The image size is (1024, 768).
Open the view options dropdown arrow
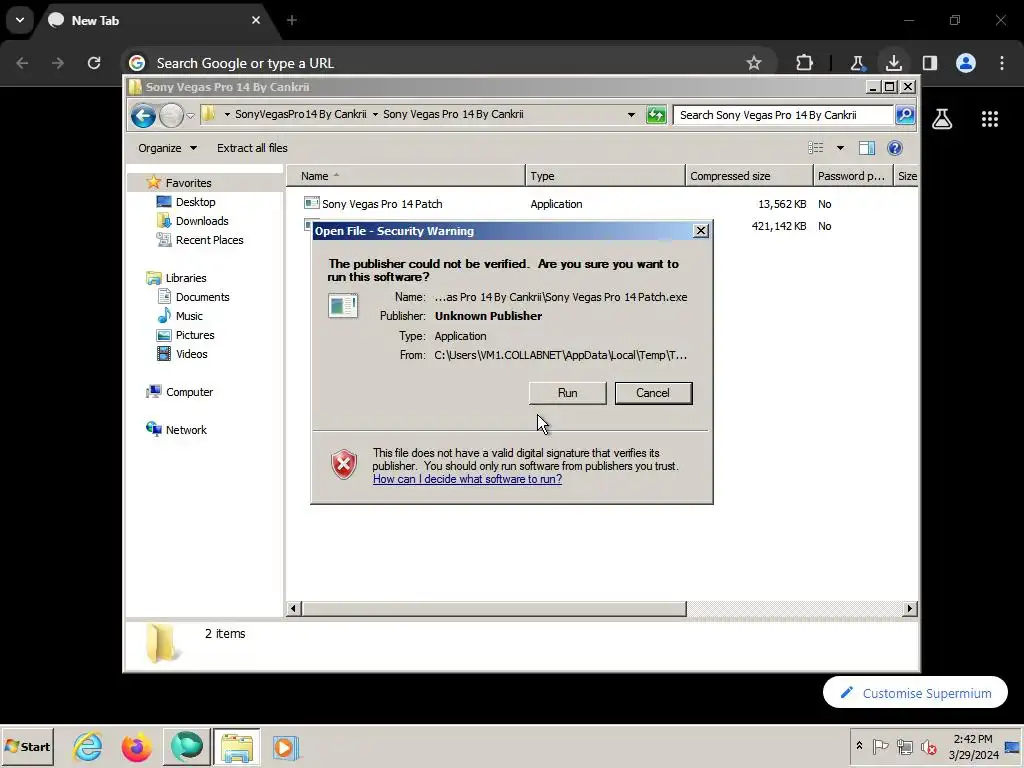(x=840, y=148)
